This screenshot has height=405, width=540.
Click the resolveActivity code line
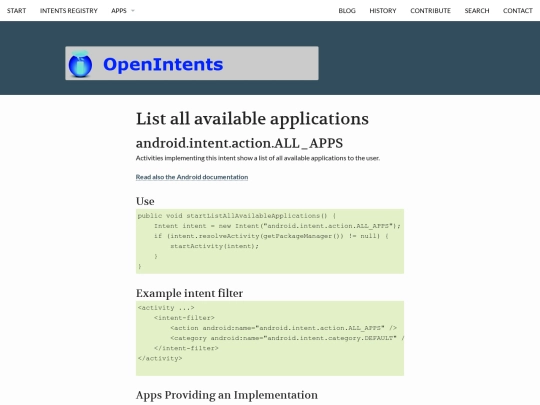point(271,236)
